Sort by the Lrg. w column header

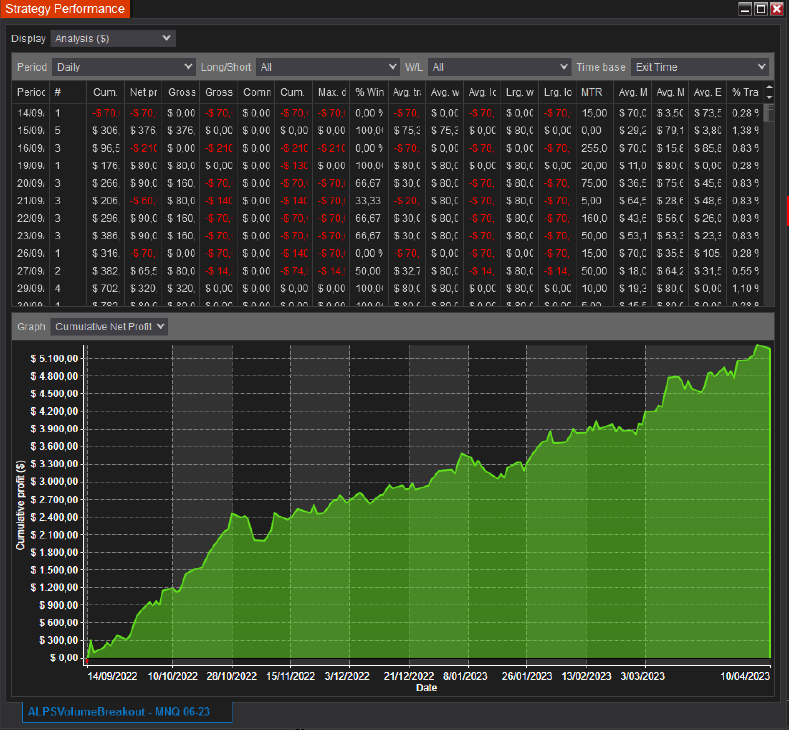pyautogui.click(x=520, y=92)
